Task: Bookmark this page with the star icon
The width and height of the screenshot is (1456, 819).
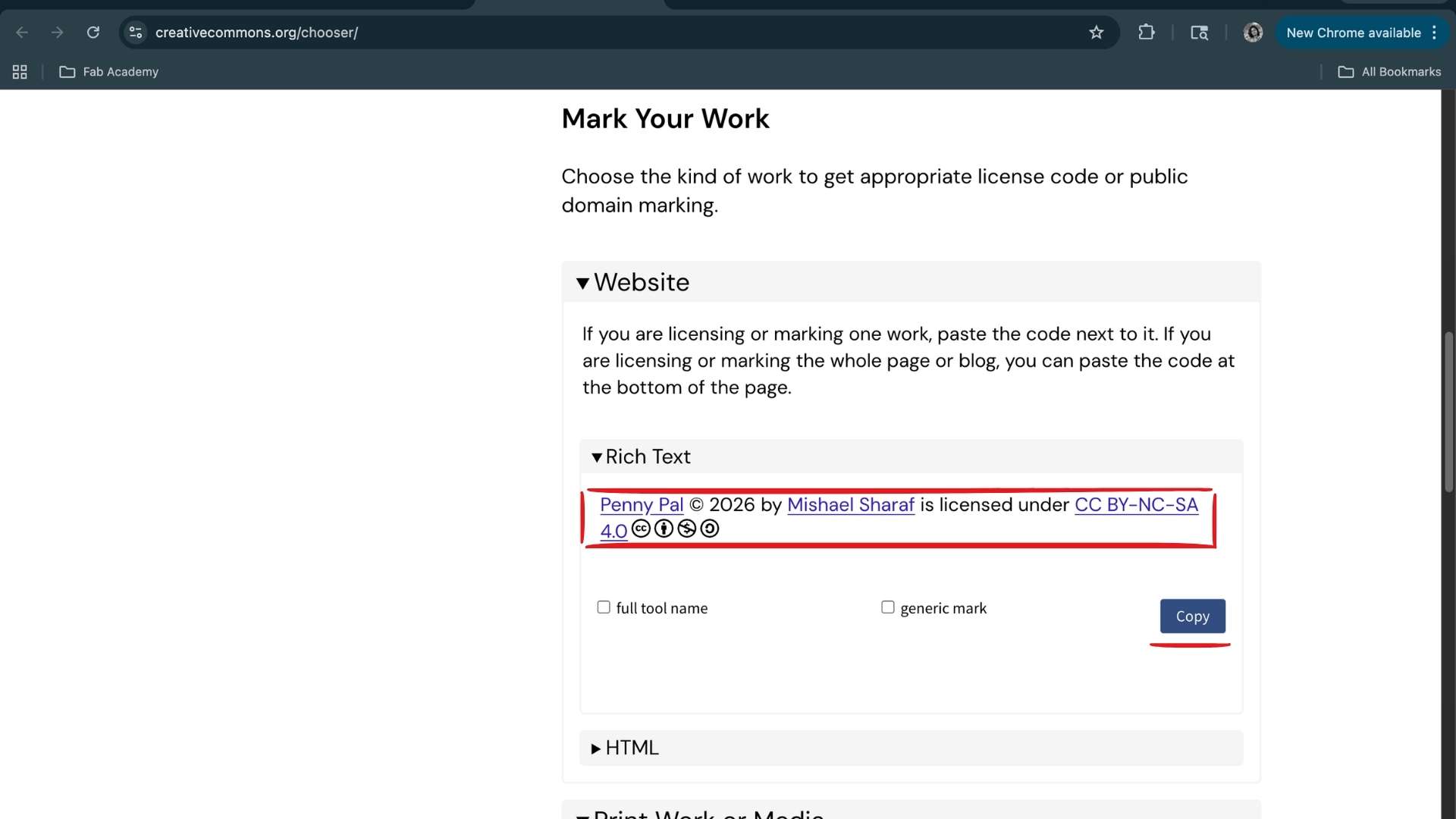Action: pos(1097,33)
